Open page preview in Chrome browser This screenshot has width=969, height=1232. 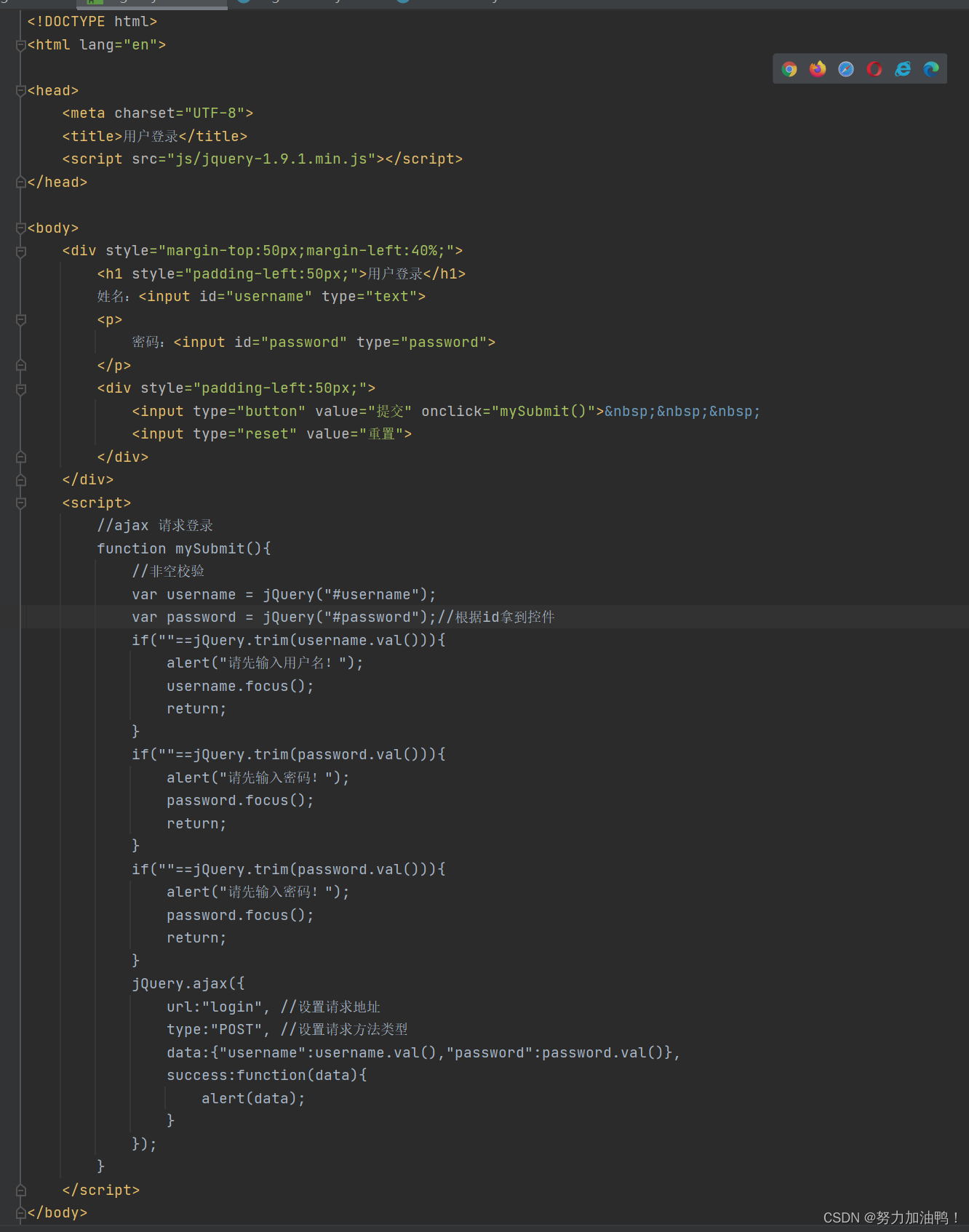click(789, 69)
